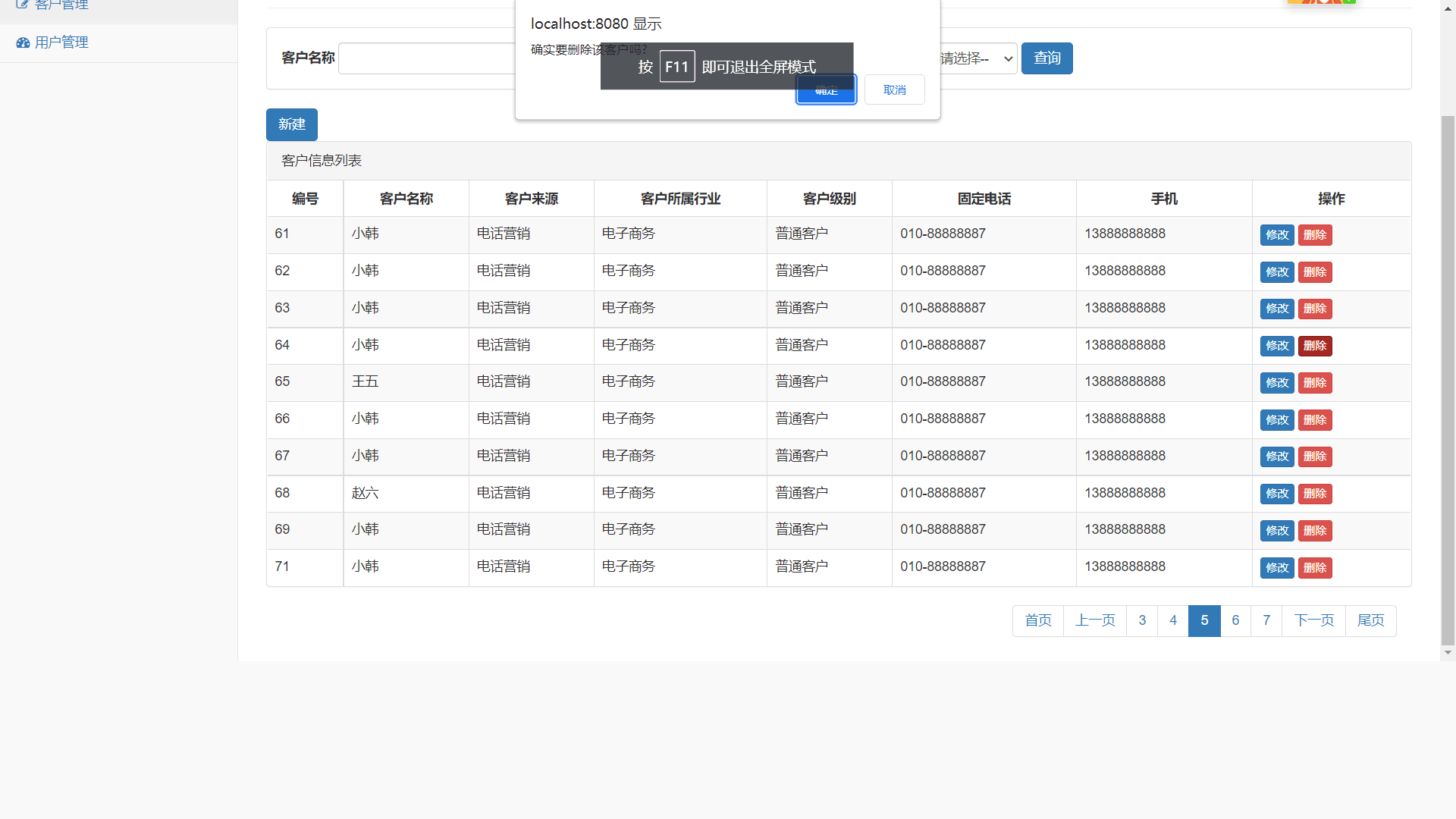The height and width of the screenshot is (819, 1456).
Task: Cancel the delete confirmation with 取消
Action: tap(894, 89)
